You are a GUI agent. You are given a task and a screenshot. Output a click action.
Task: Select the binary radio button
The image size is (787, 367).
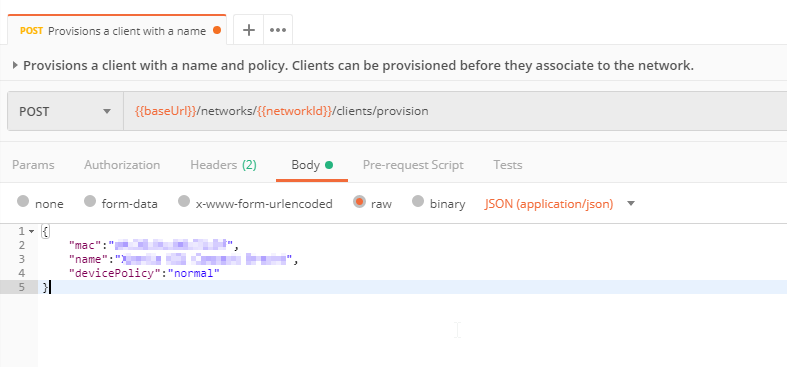click(x=418, y=201)
